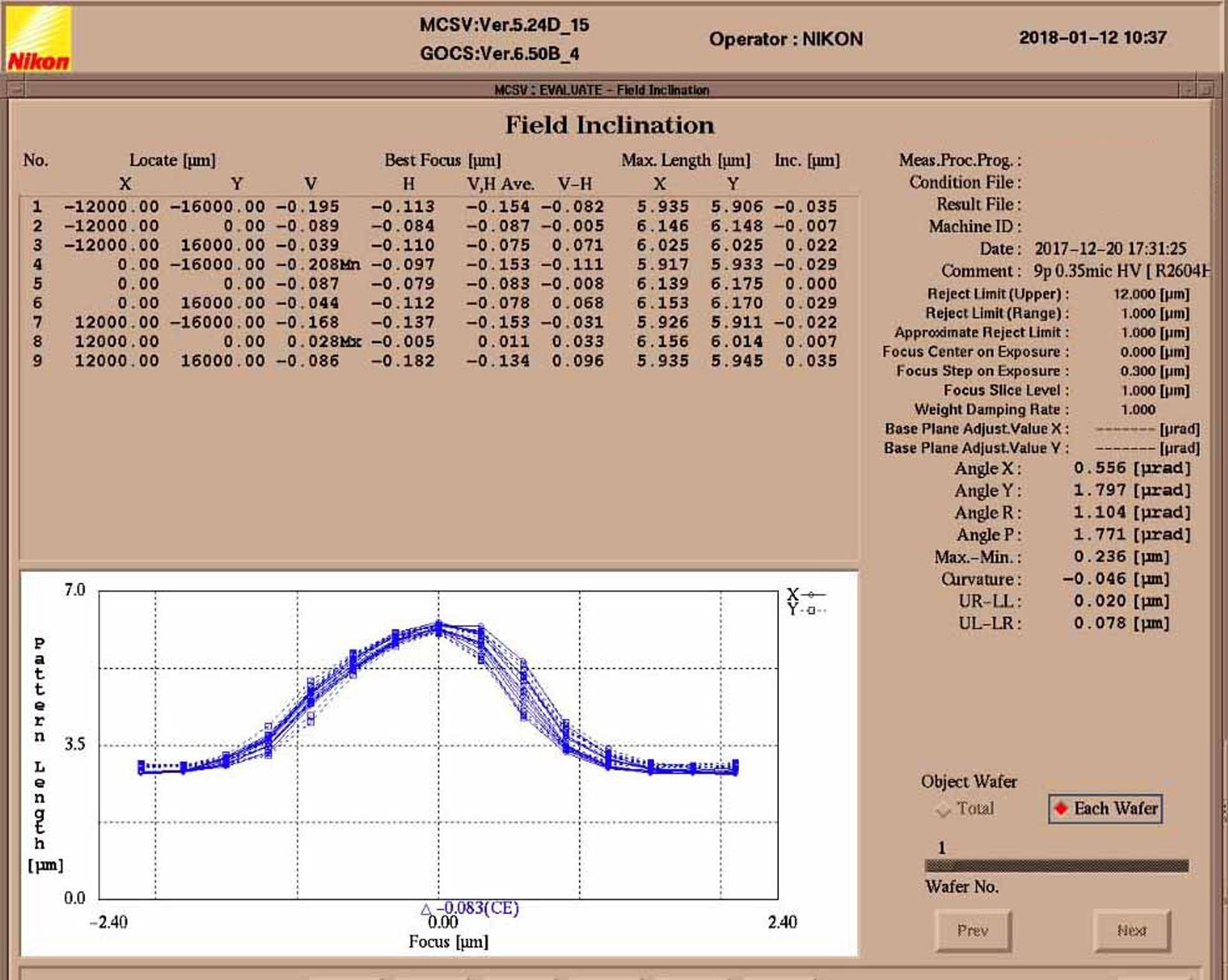Click the -0.083(CE) marker on focus axis
The image size is (1228, 980).
[x=470, y=908]
